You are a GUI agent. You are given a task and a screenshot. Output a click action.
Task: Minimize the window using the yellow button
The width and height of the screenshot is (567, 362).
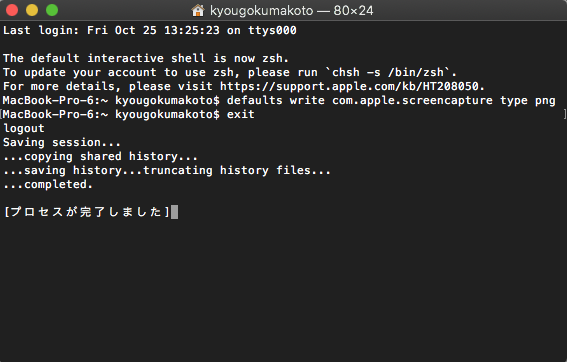32,10
